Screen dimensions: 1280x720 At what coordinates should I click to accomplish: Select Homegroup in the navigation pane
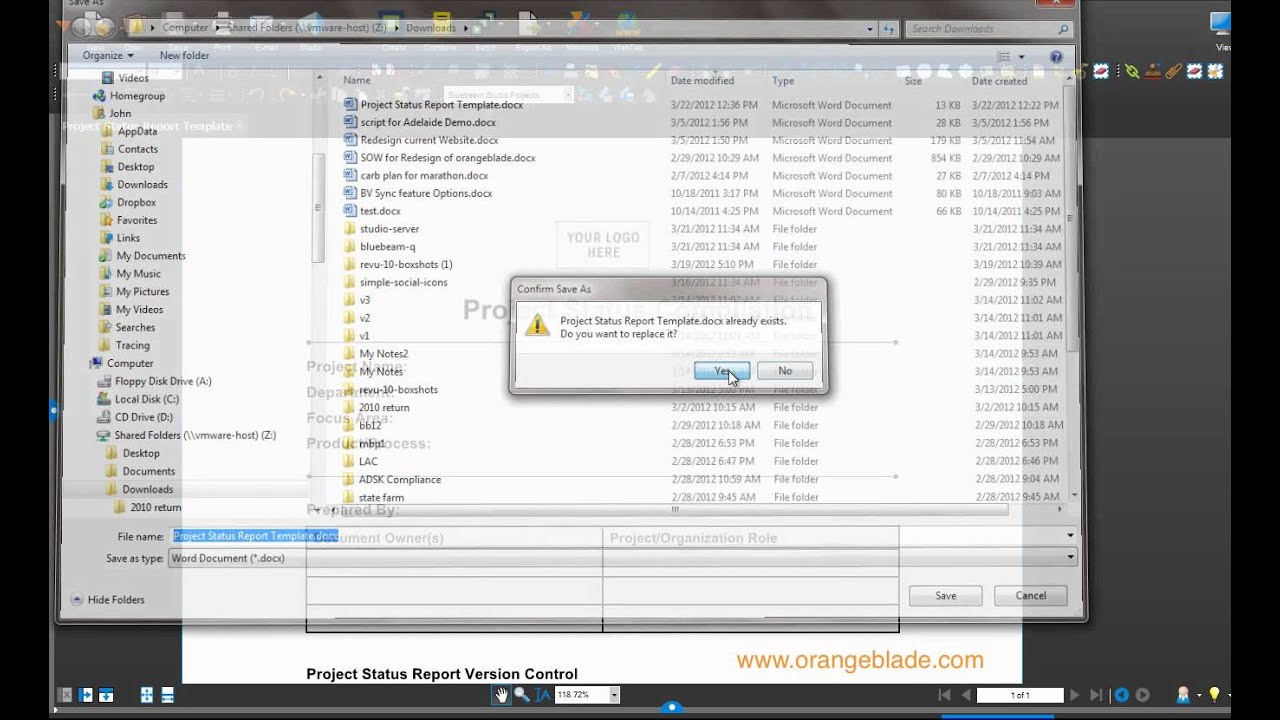tap(137, 96)
